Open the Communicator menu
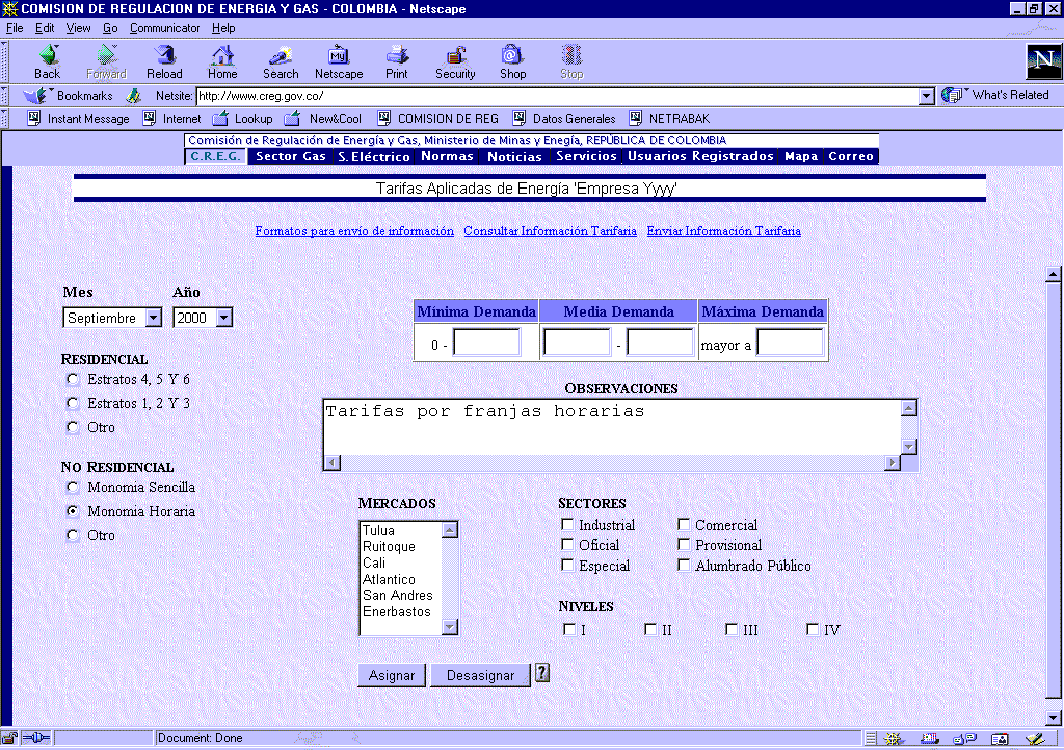 [x=165, y=28]
